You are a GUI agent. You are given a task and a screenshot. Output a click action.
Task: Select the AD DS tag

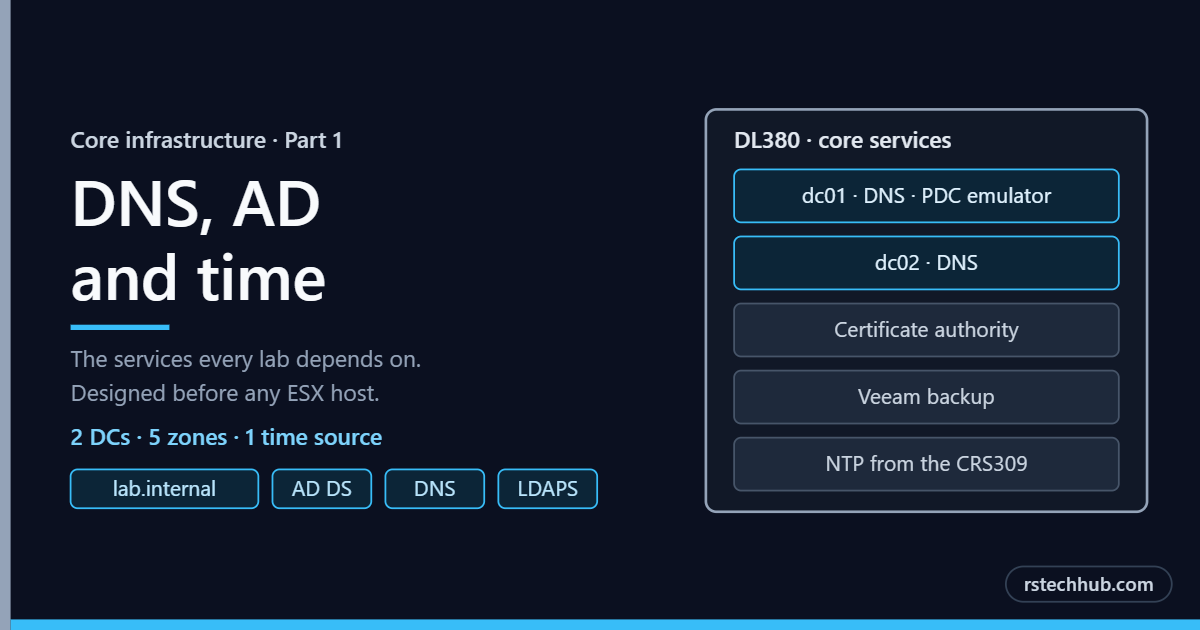(322, 489)
